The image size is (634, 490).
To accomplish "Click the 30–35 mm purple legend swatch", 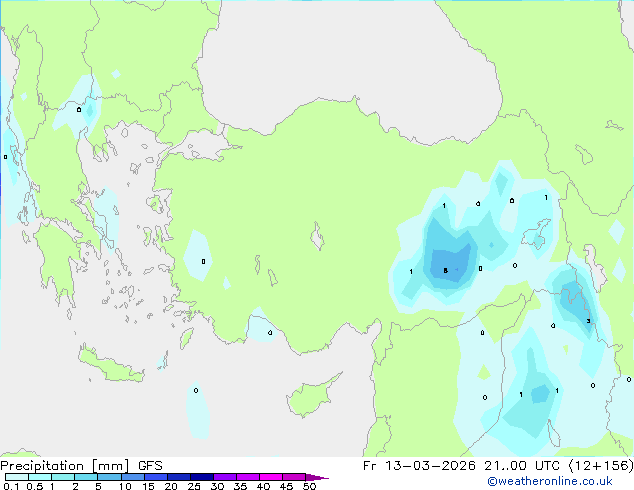I will pos(225,477).
